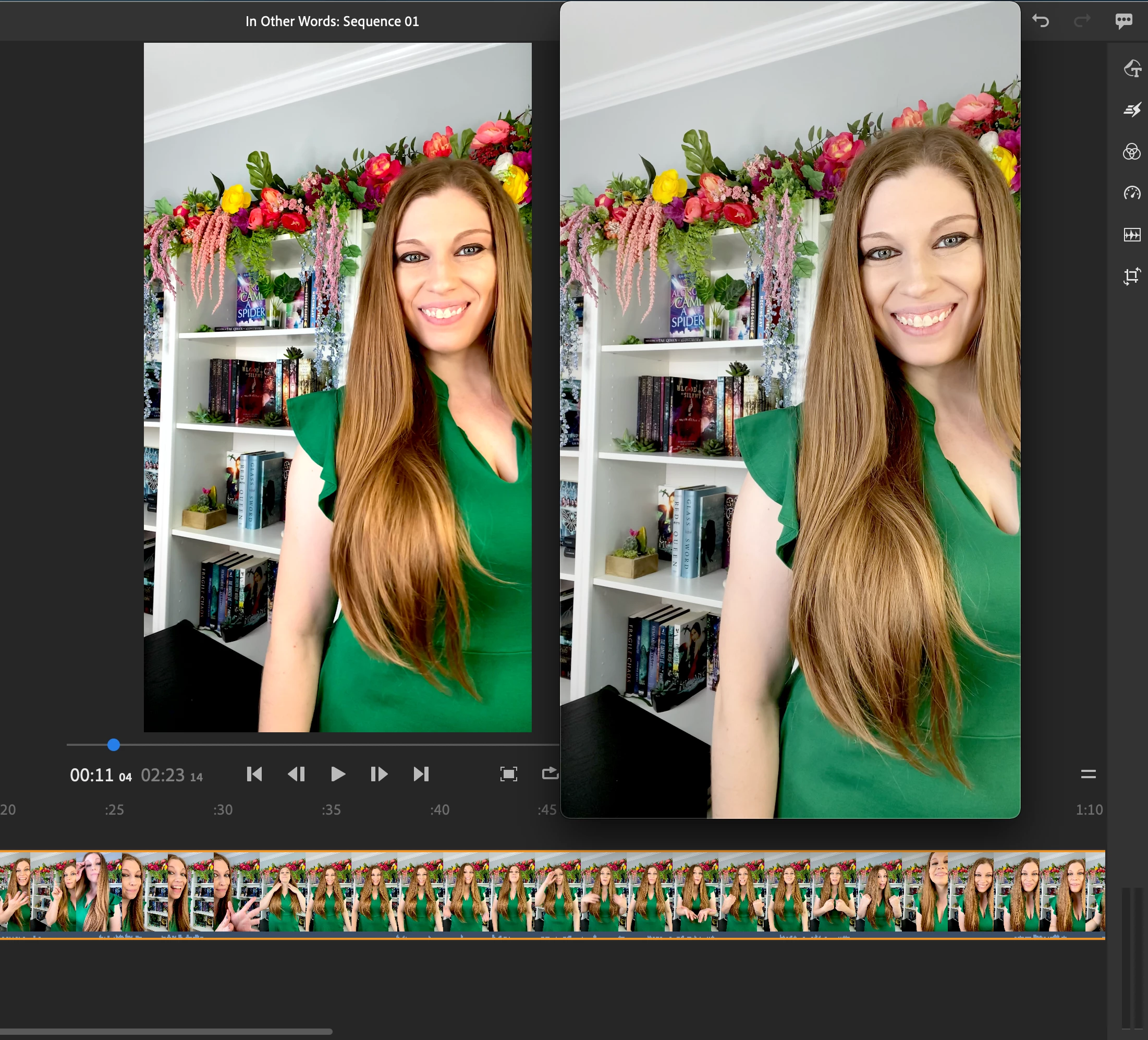The width and height of the screenshot is (1148, 1040).
Task: Click the Redo arrow
Action: click(x=1081, y=21)
